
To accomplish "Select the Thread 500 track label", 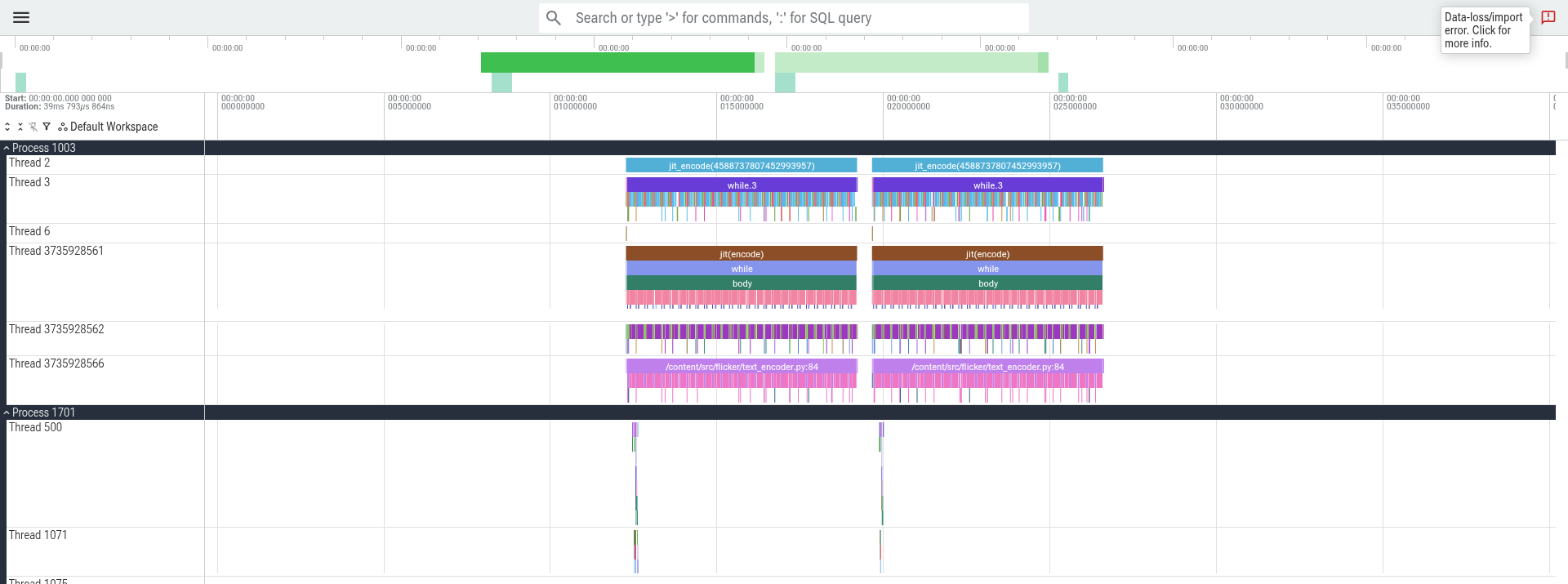I will pos(35,427).
